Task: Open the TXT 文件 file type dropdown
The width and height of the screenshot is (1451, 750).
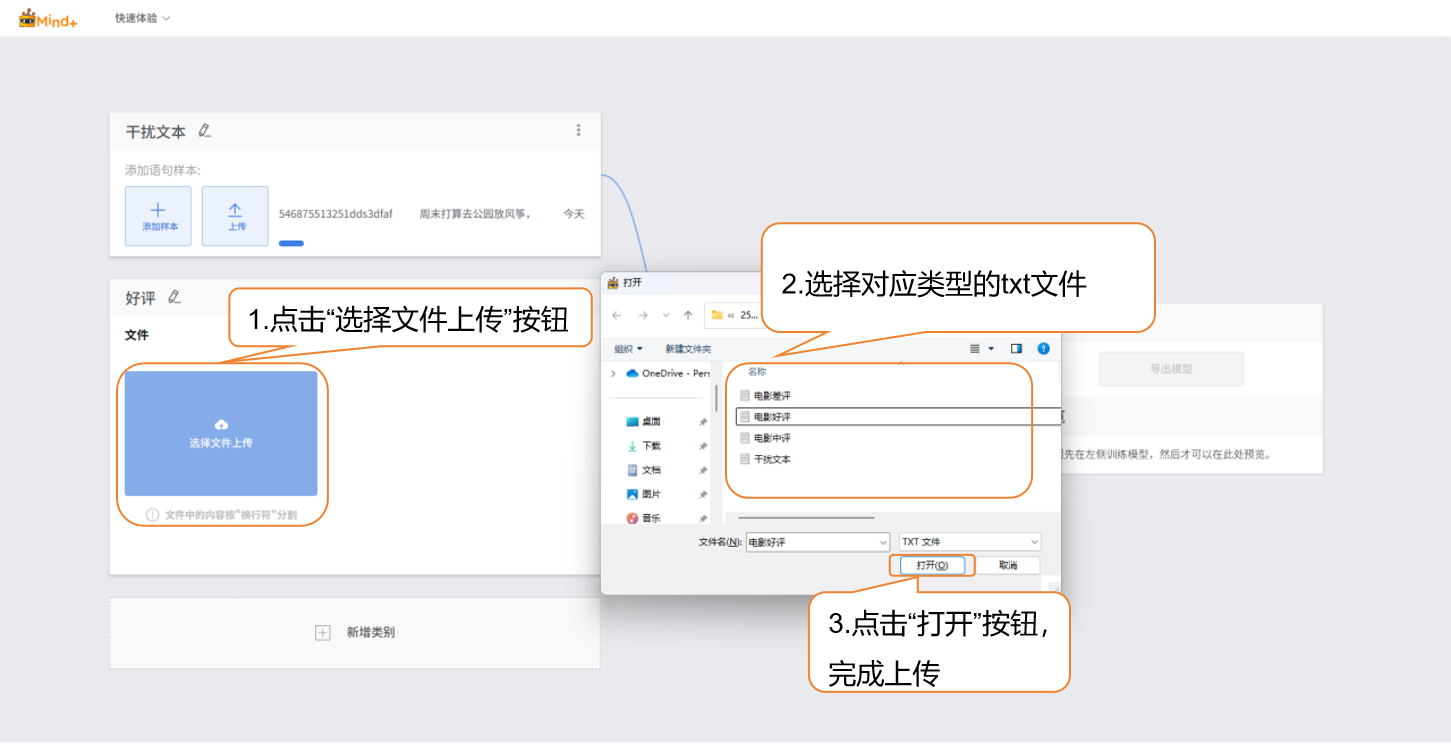Action: pyautogui.click(x=969, y=541)
